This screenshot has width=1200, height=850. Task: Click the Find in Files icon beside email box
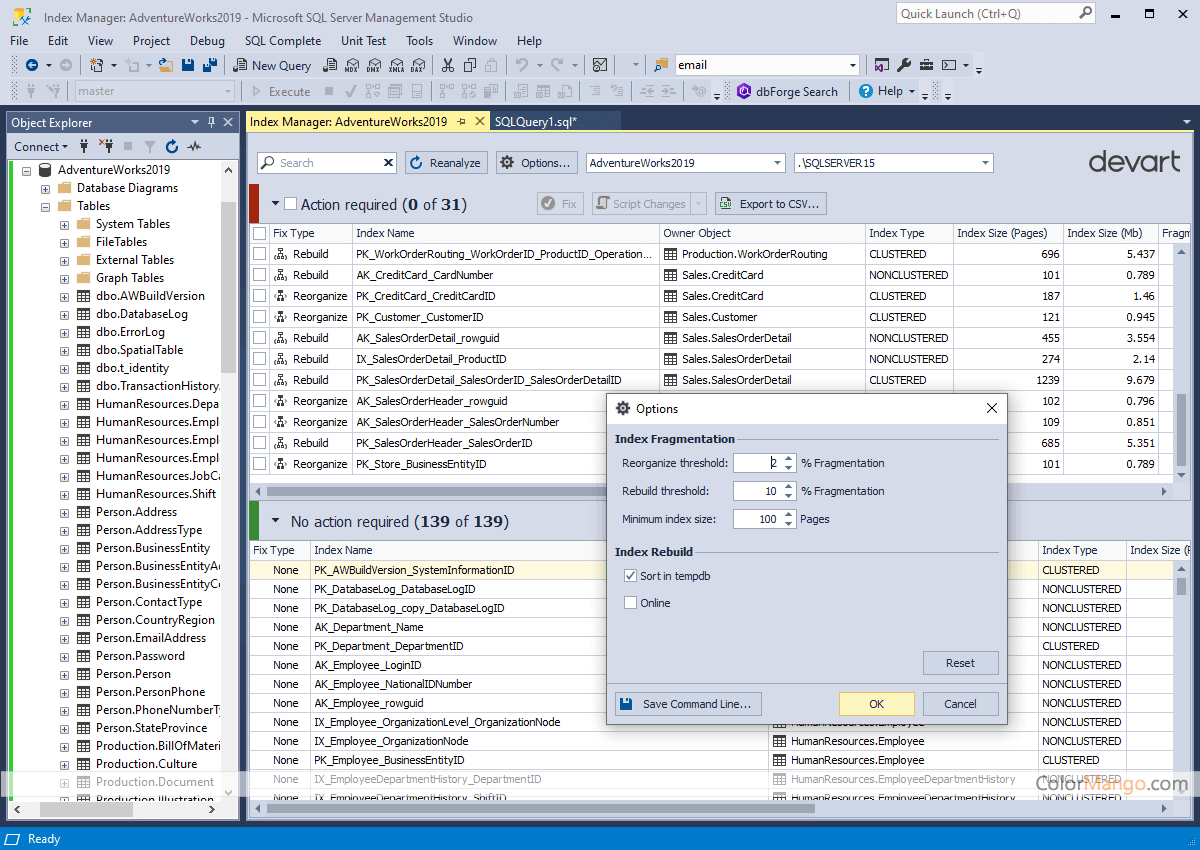[x=660, y=65]
